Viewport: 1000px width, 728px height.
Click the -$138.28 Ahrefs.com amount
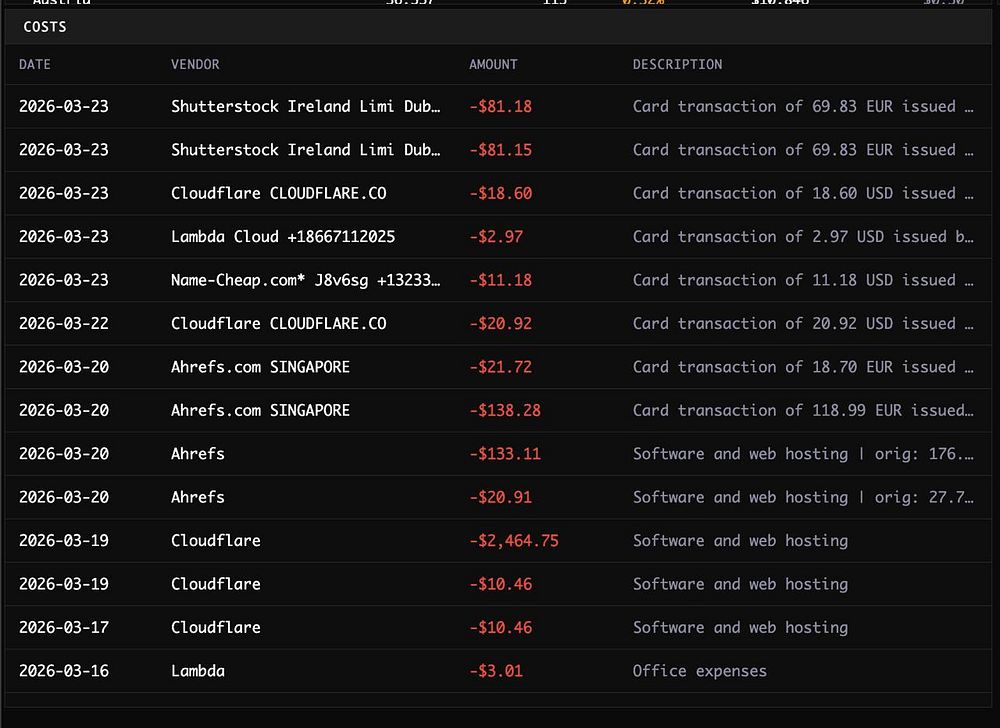[504, 410]
